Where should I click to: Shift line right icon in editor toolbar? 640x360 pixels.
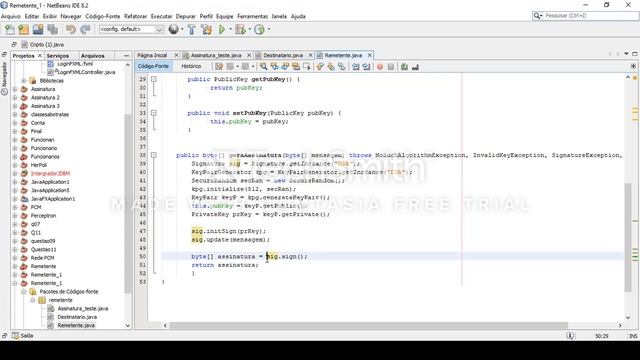point(367,67)
